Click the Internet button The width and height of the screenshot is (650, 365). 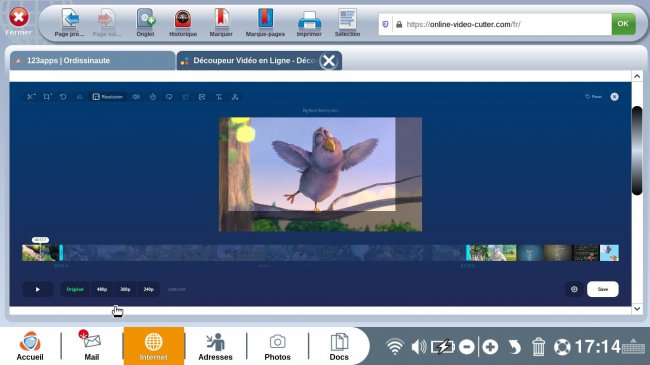pyautogui.click(x=154, y=346)
